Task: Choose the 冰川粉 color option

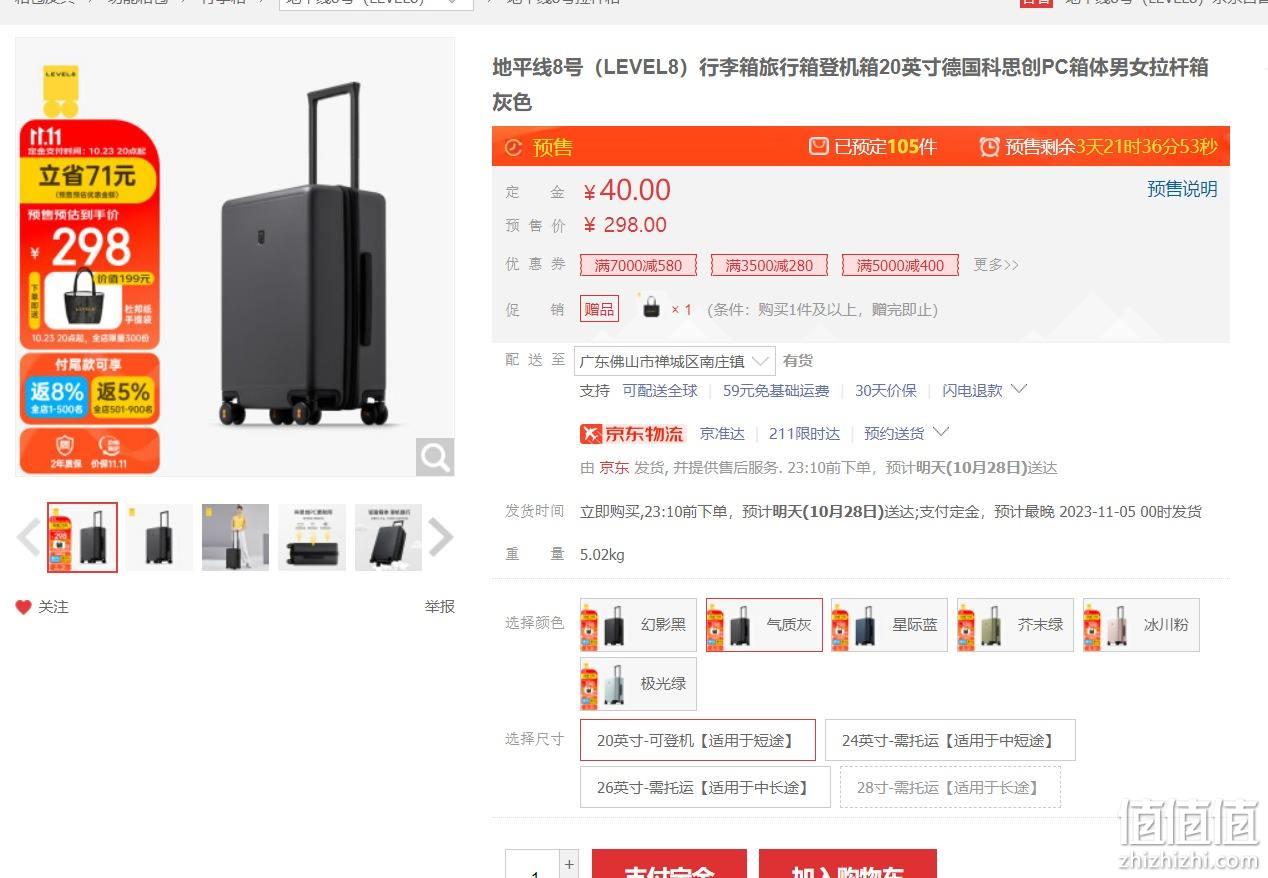Action: [x=1141, y=625]
